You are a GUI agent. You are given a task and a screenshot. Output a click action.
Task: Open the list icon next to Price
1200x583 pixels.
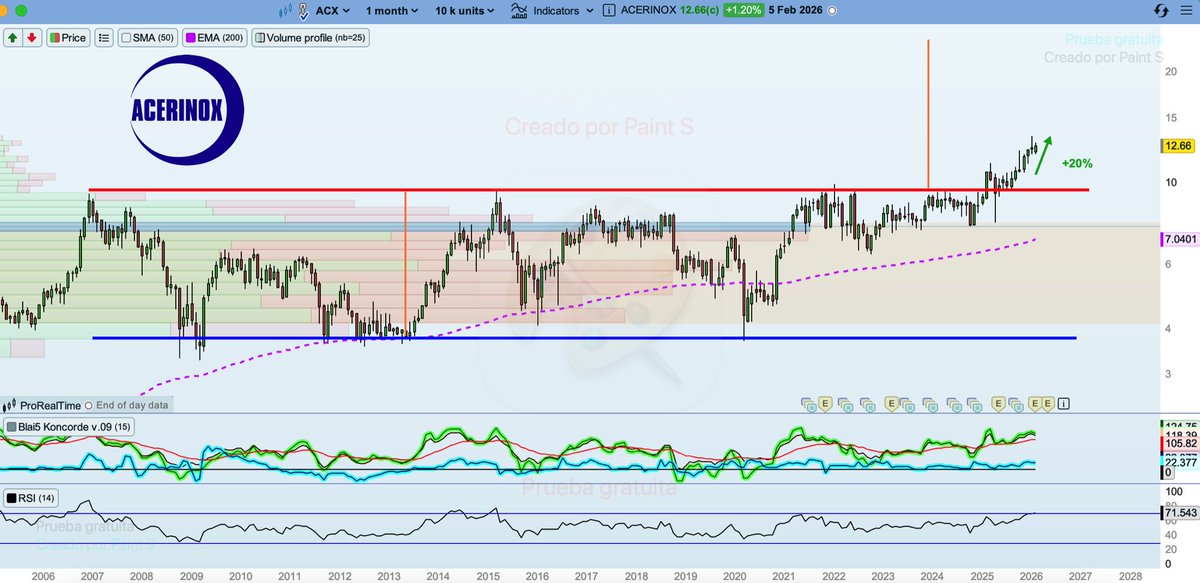103,37
